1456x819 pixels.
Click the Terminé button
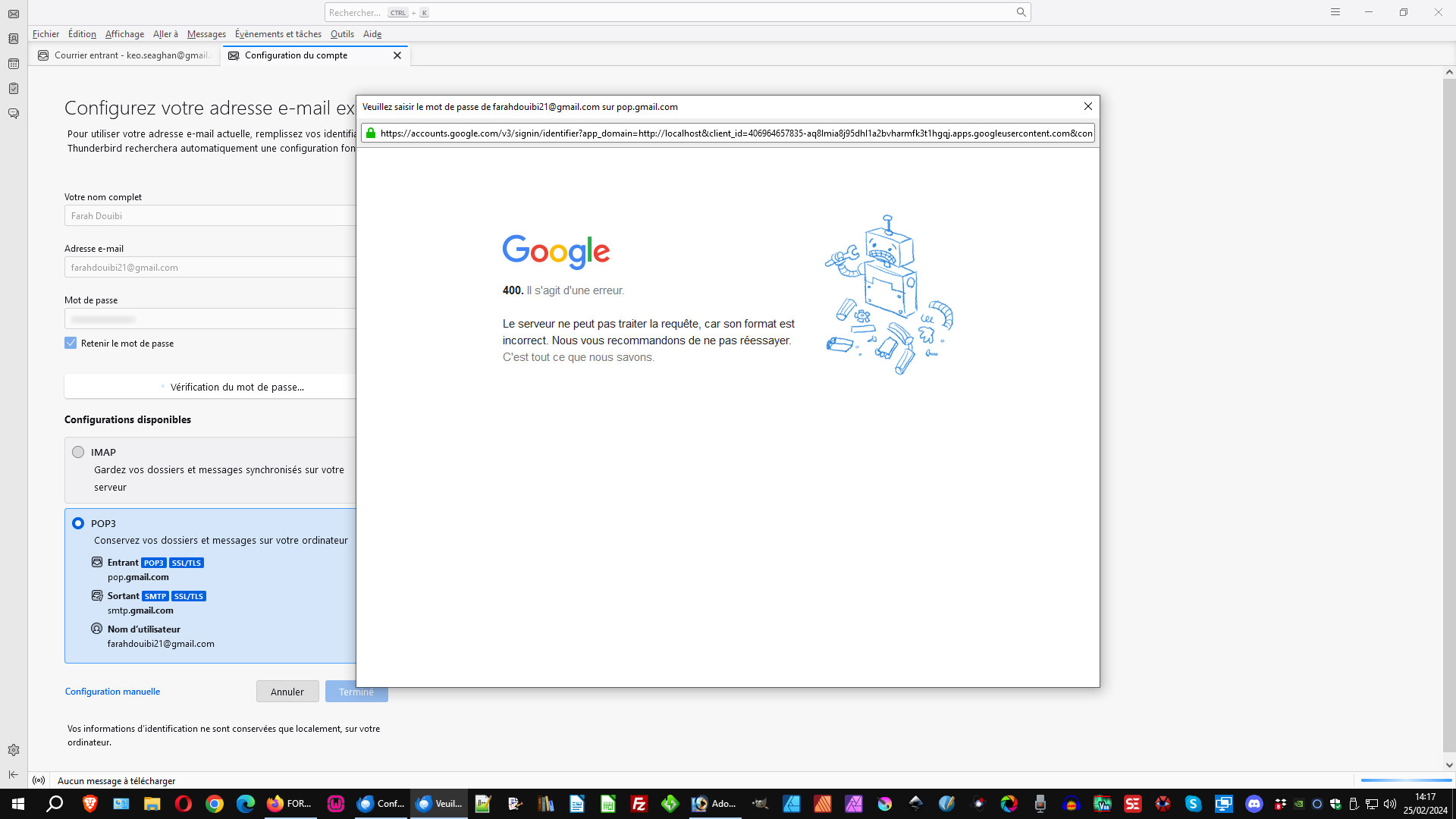[x=356, y=692]
